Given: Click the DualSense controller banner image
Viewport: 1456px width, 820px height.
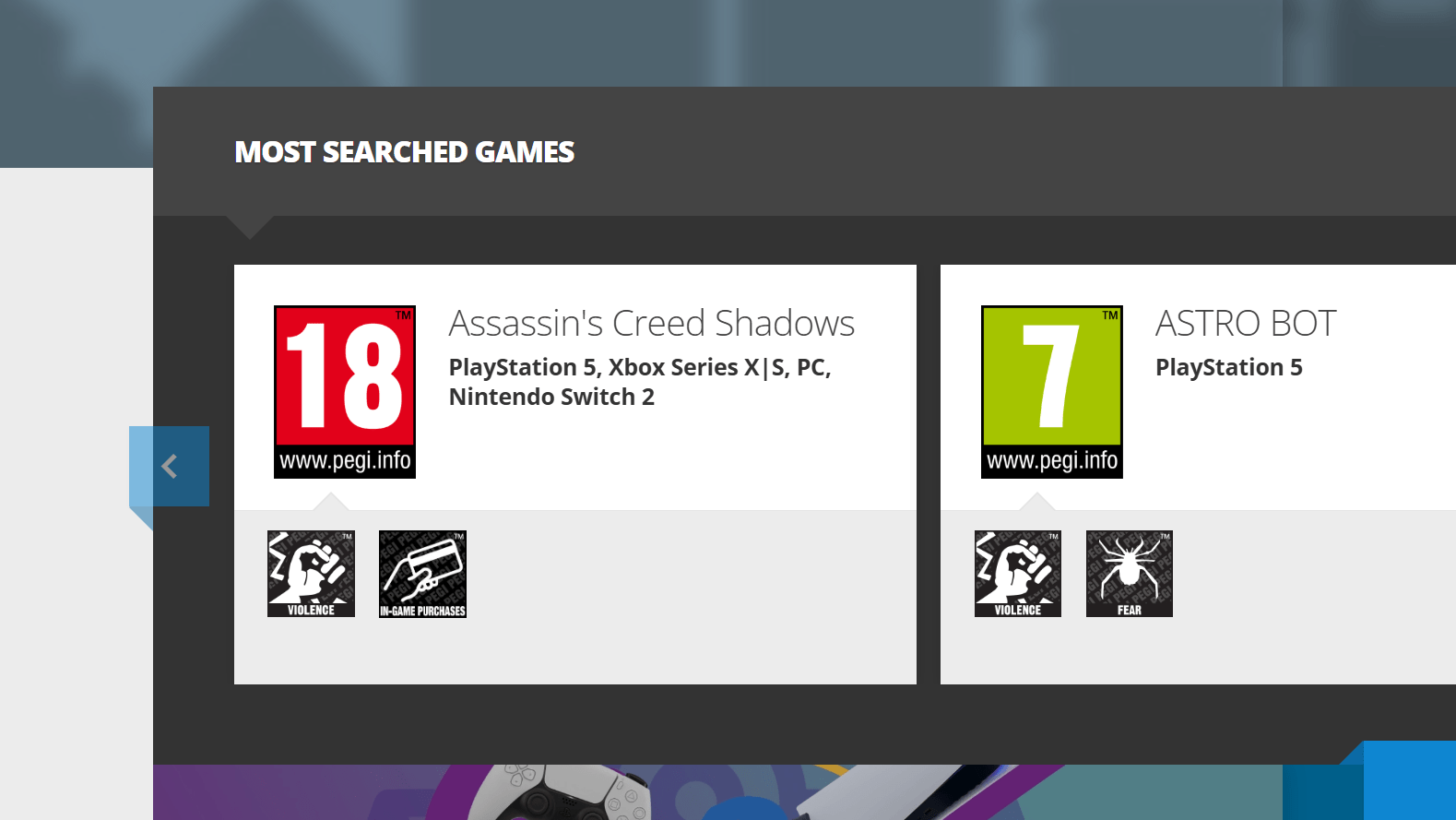Looking at the screenshot, I should click(x=559, y=793).
